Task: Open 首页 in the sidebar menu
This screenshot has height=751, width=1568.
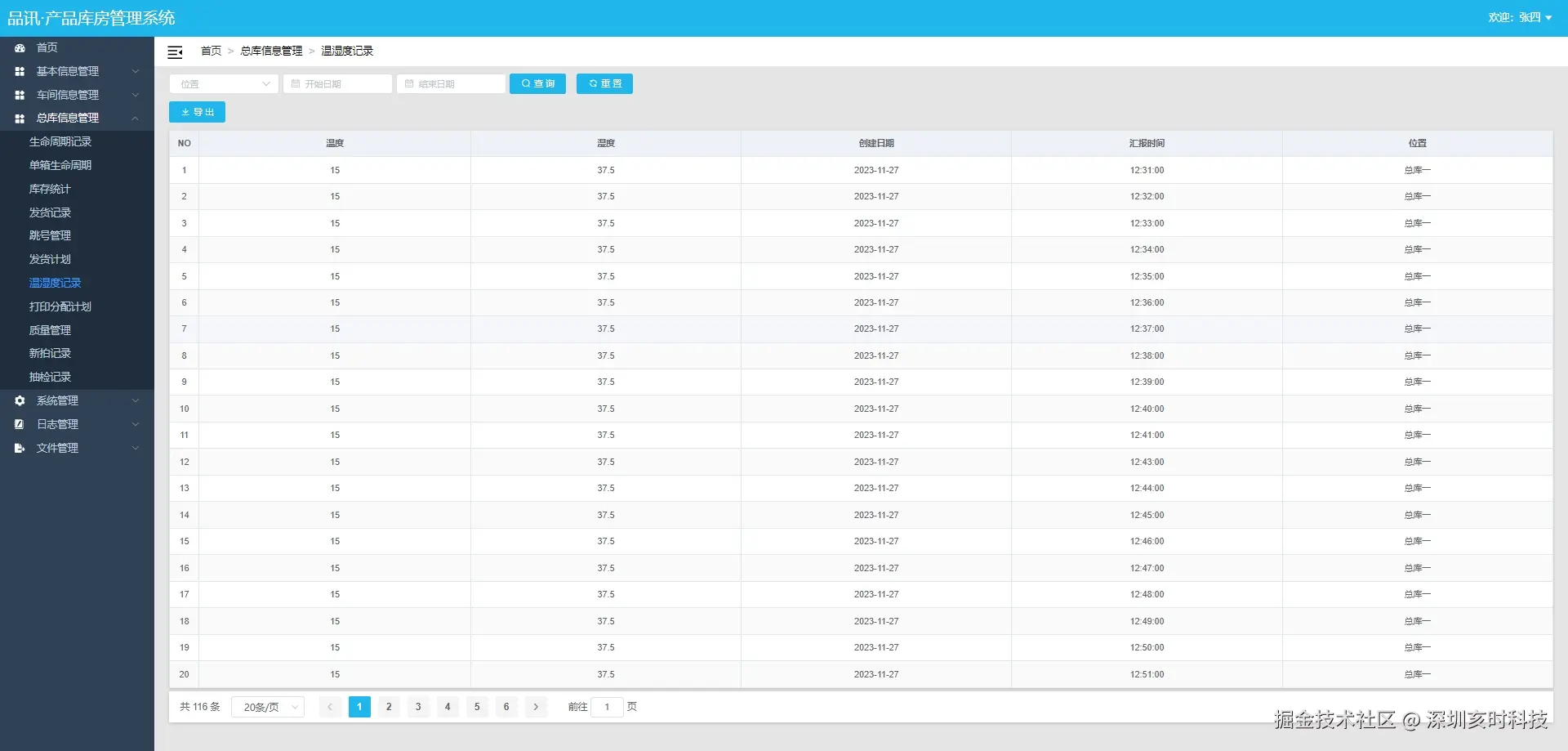Action: [77, 48]
